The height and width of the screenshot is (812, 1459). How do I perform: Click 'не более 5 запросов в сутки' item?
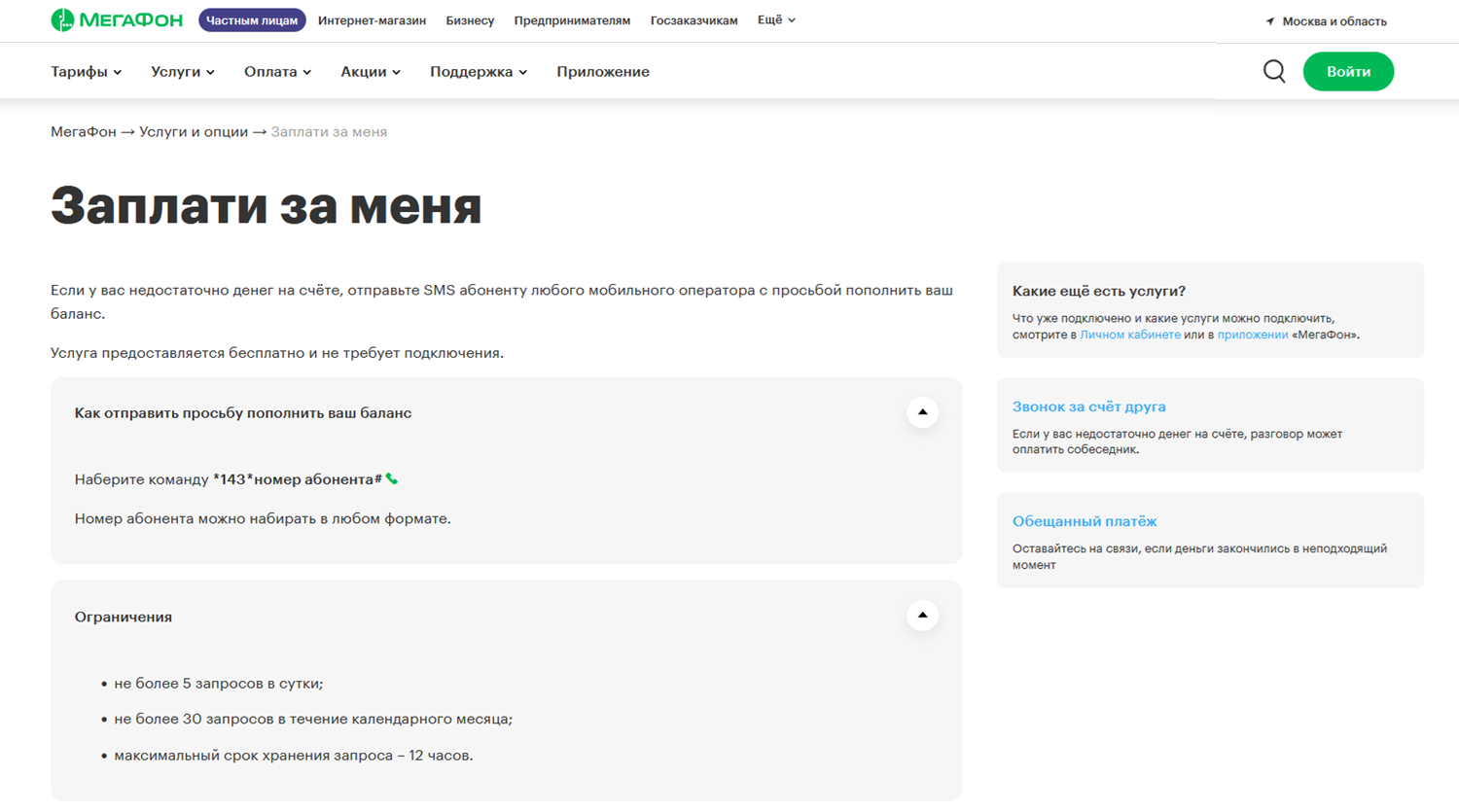(x=219, y=684)
